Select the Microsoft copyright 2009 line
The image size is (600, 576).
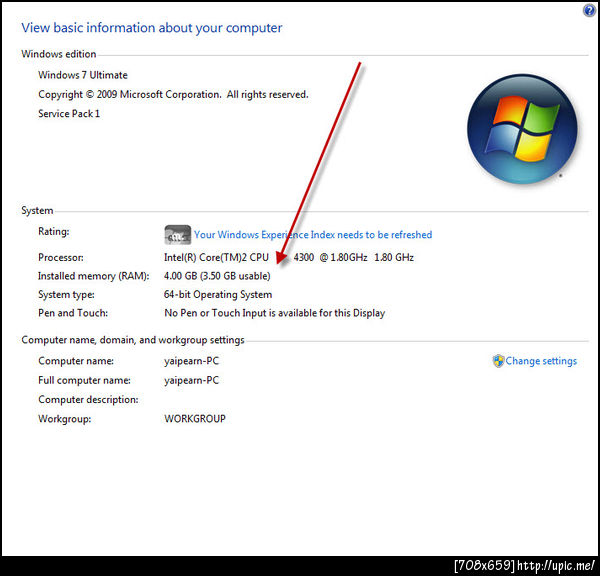coord(173,95)
